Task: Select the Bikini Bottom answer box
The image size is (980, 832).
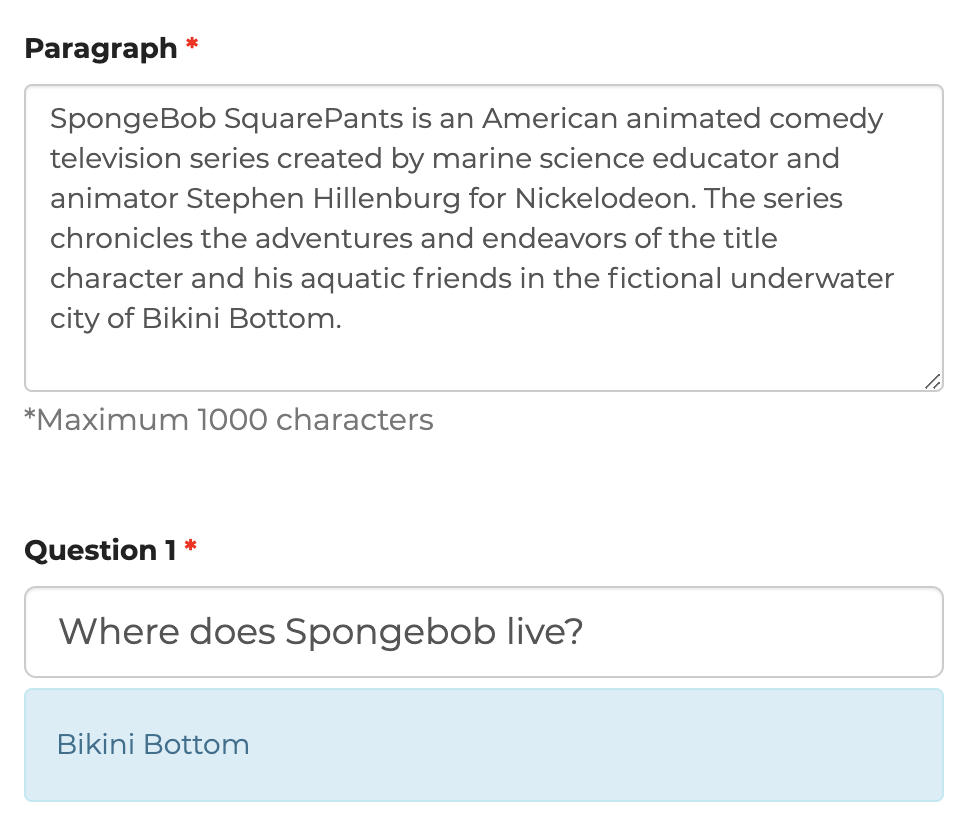Action: click(x=600, y=745)
